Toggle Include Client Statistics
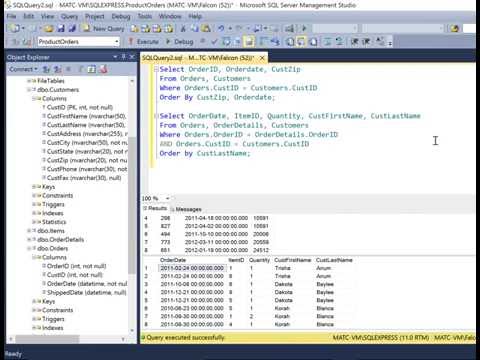Image resolution: width=480 pixels, height=360 pixels. pyautogui.click(x=275, y=42)
